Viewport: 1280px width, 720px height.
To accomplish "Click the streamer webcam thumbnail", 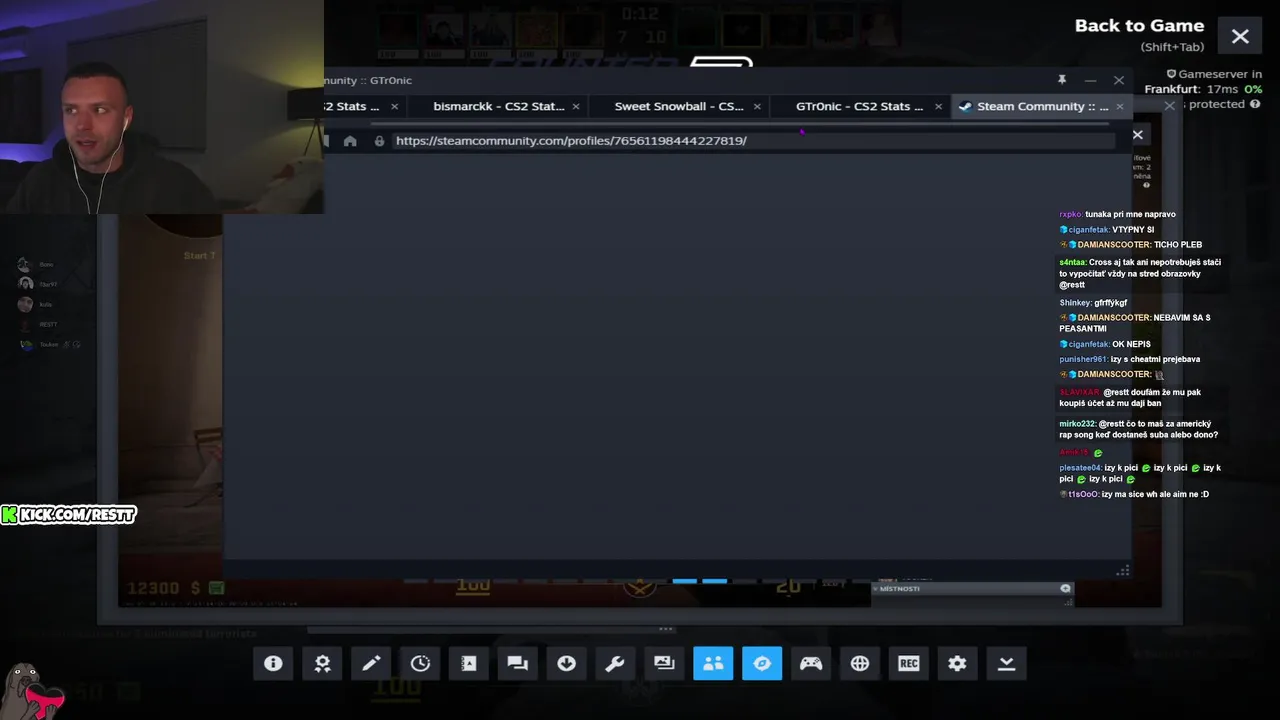I will click(x=162, y=107).
